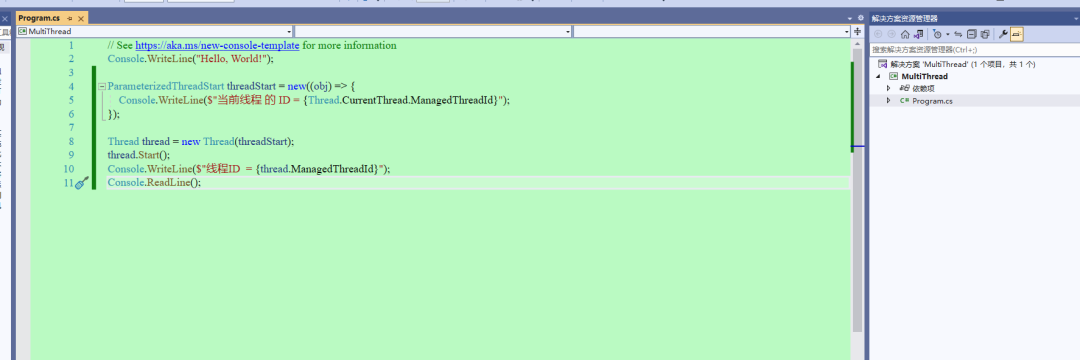Click the editor vertical scrollbar thumb

pyautogui.click(x=858, y=189)
